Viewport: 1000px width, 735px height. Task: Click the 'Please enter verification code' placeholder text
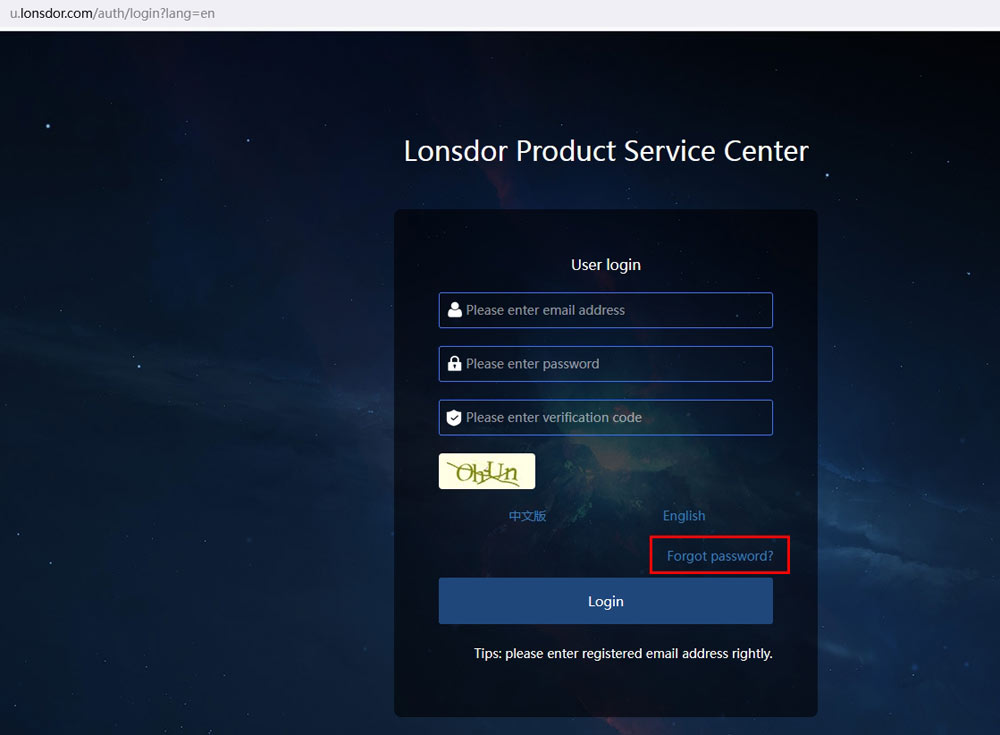[x=553, y=418]
